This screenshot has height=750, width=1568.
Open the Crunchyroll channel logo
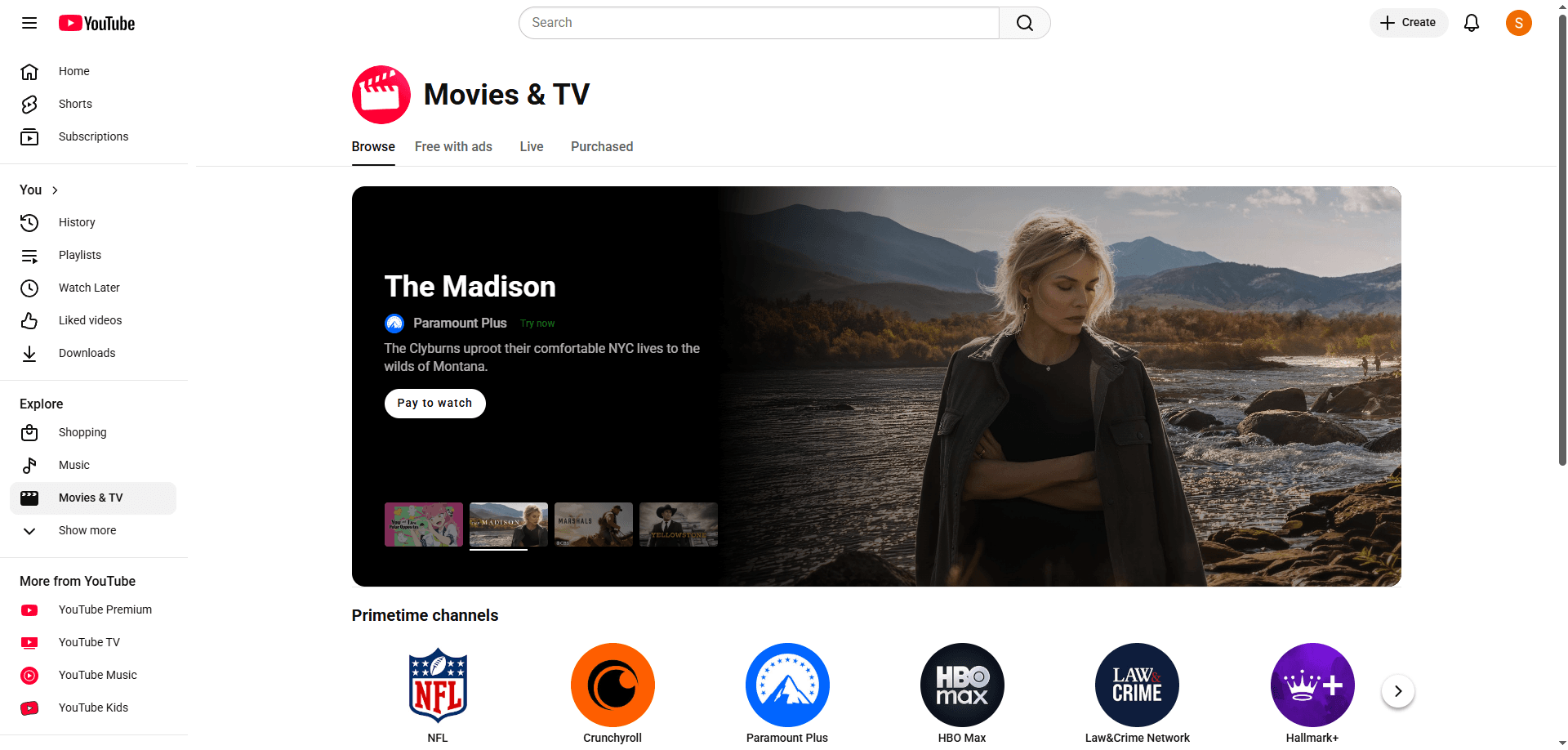pyautogui.click(x=612, y=685)
